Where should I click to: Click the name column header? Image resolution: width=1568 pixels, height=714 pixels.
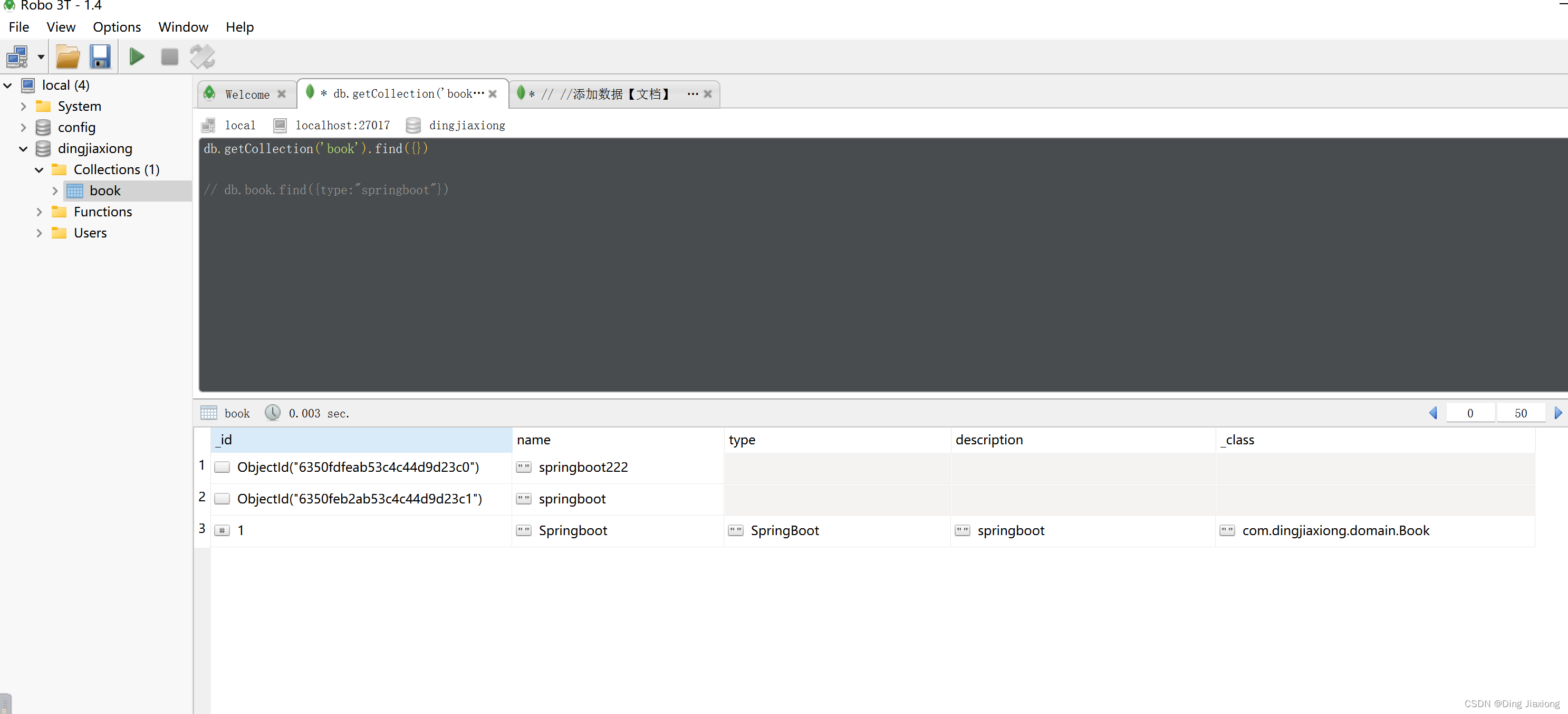tap(618, 440)
